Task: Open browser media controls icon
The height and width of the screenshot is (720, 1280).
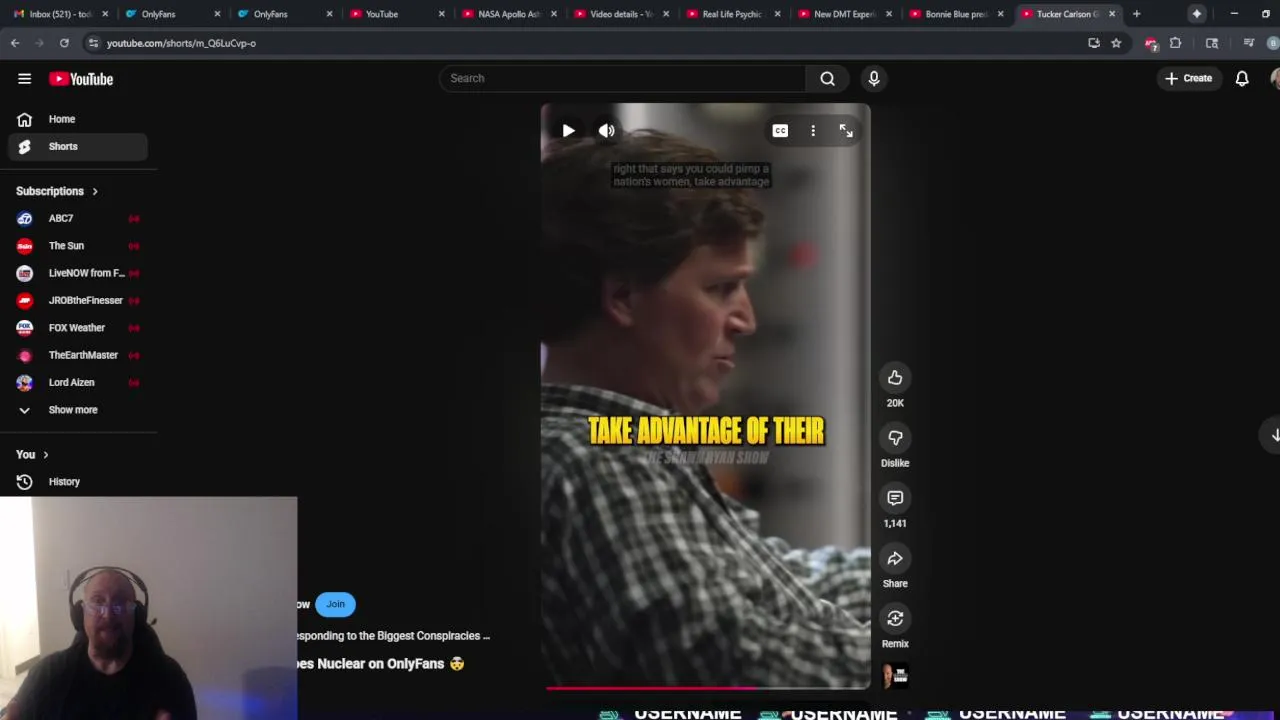Action: click(1249, 43)
